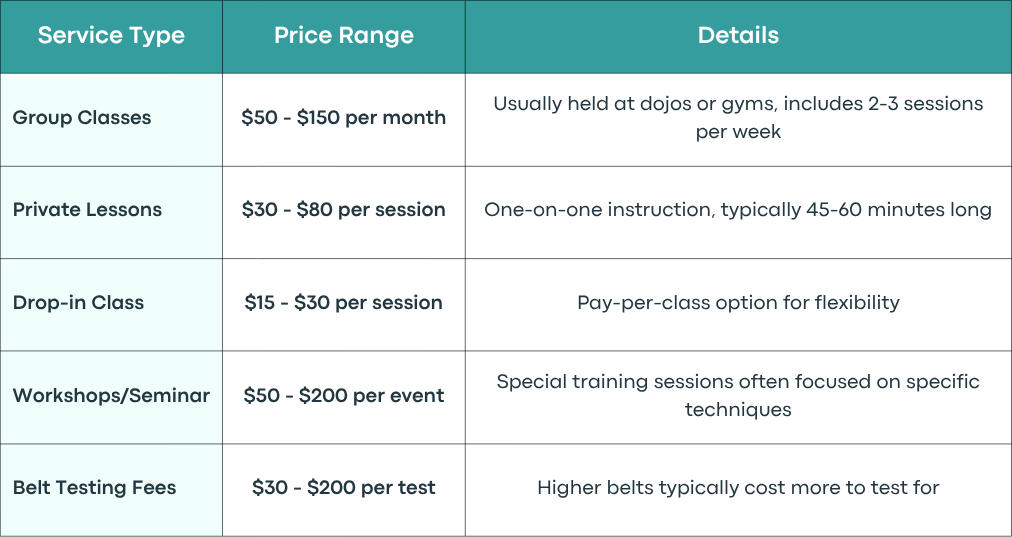Select the Belt Testing Fees row label
This screenshot has height=537, width=1012.
[x=94, y=488]
